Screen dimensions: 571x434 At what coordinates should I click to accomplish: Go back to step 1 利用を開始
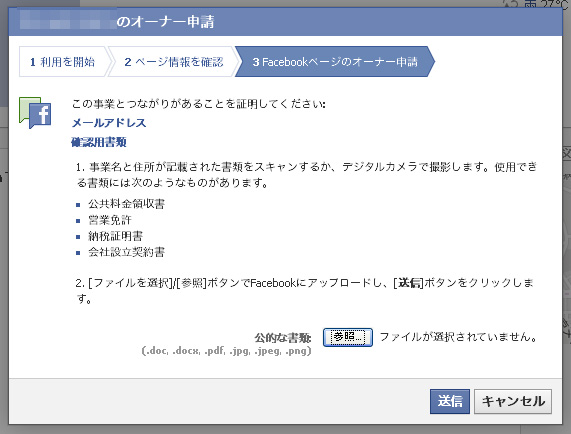point(63,62)
